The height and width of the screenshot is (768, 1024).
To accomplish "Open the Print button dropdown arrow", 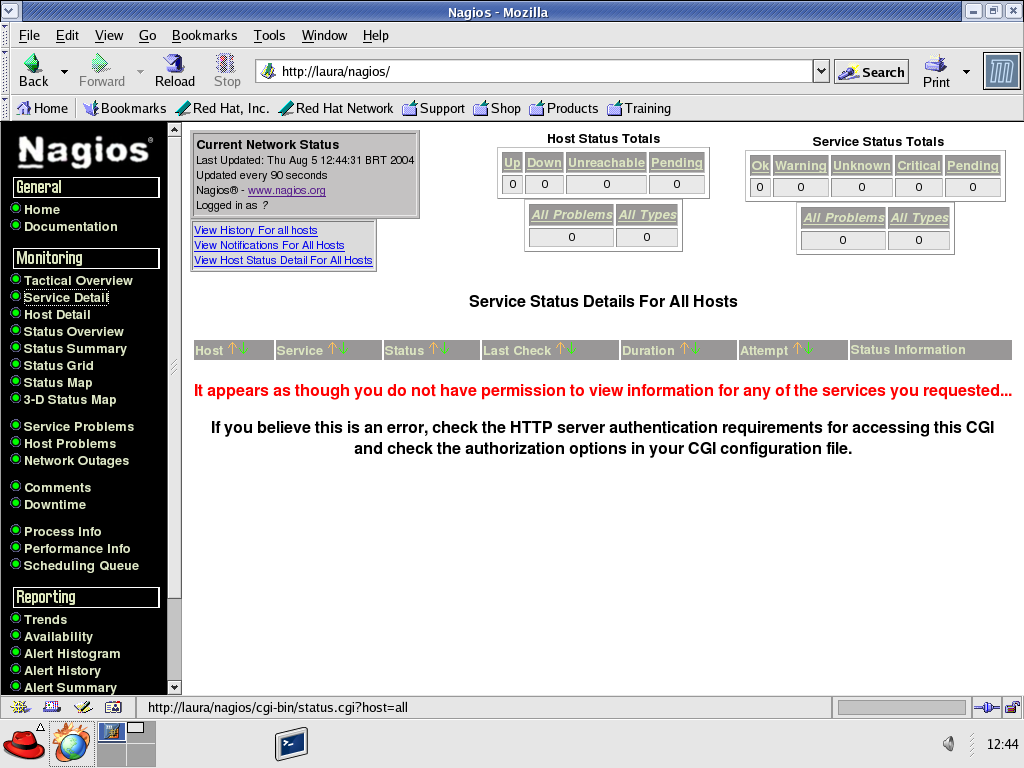I will [967, 72].
